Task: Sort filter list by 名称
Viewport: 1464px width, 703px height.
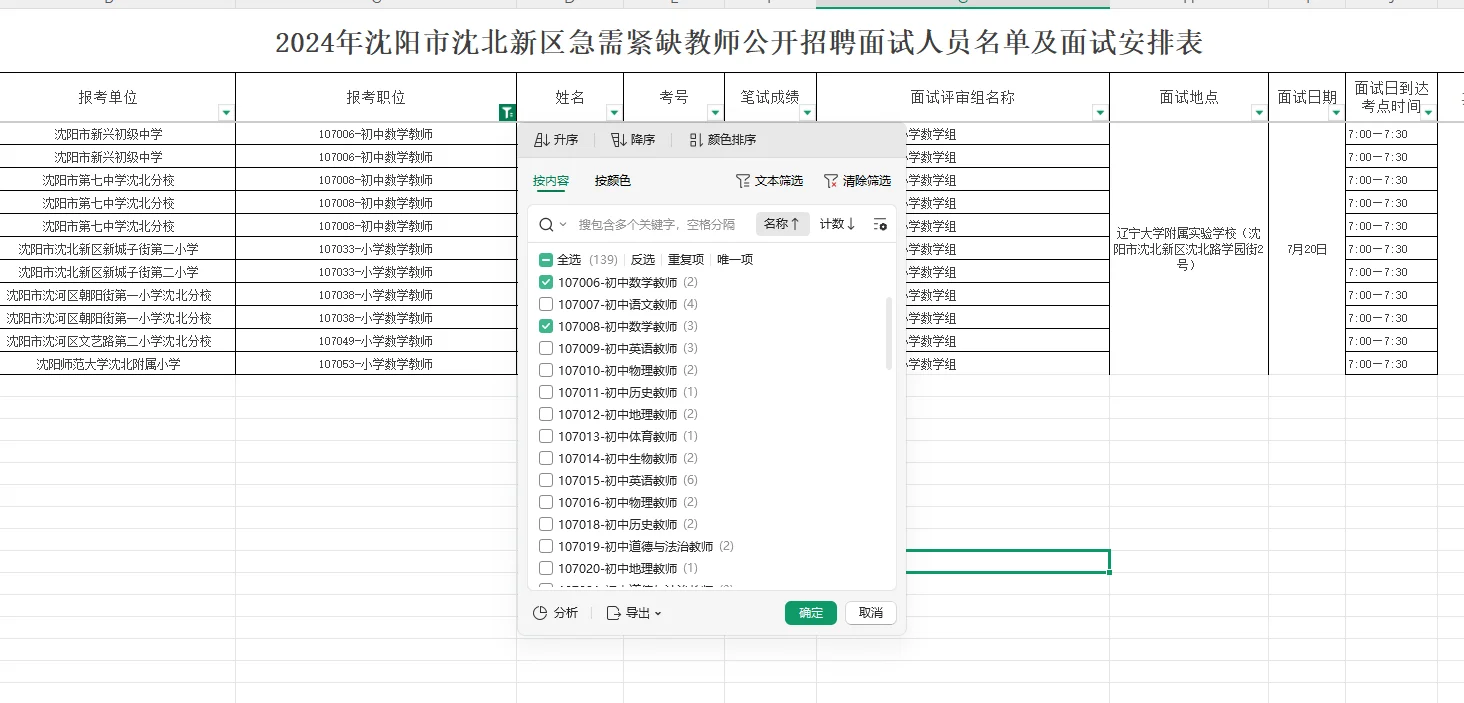Action: pyautogui.click(x=782, y=224)
